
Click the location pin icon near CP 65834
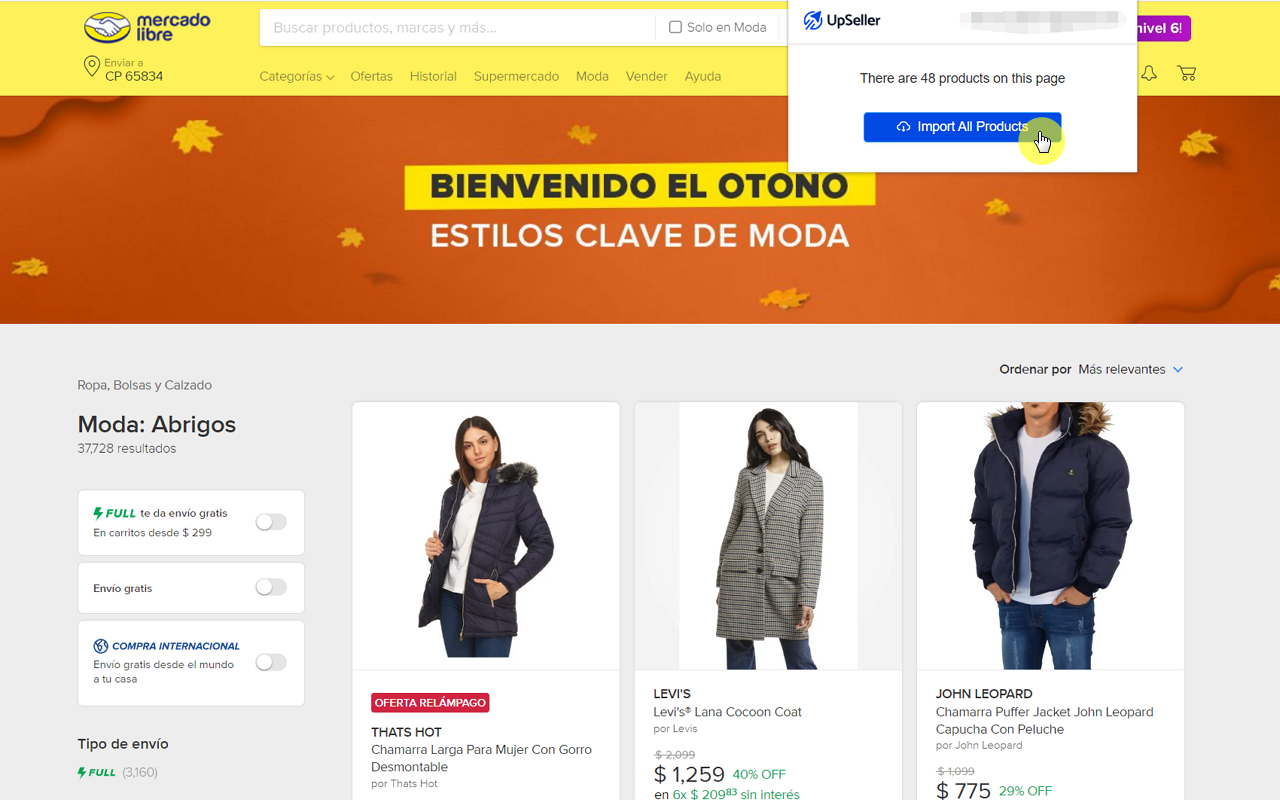[x=91, y=67]
